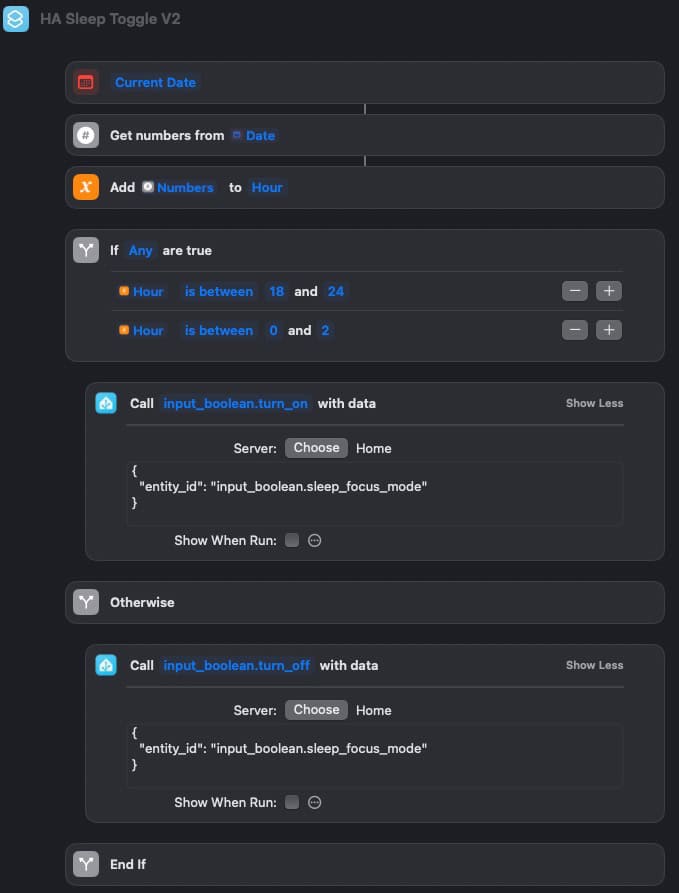Viewport: 679px width, 893px height.
Task: Edit the turn_on entity_id JSON field
Action: 375,493
